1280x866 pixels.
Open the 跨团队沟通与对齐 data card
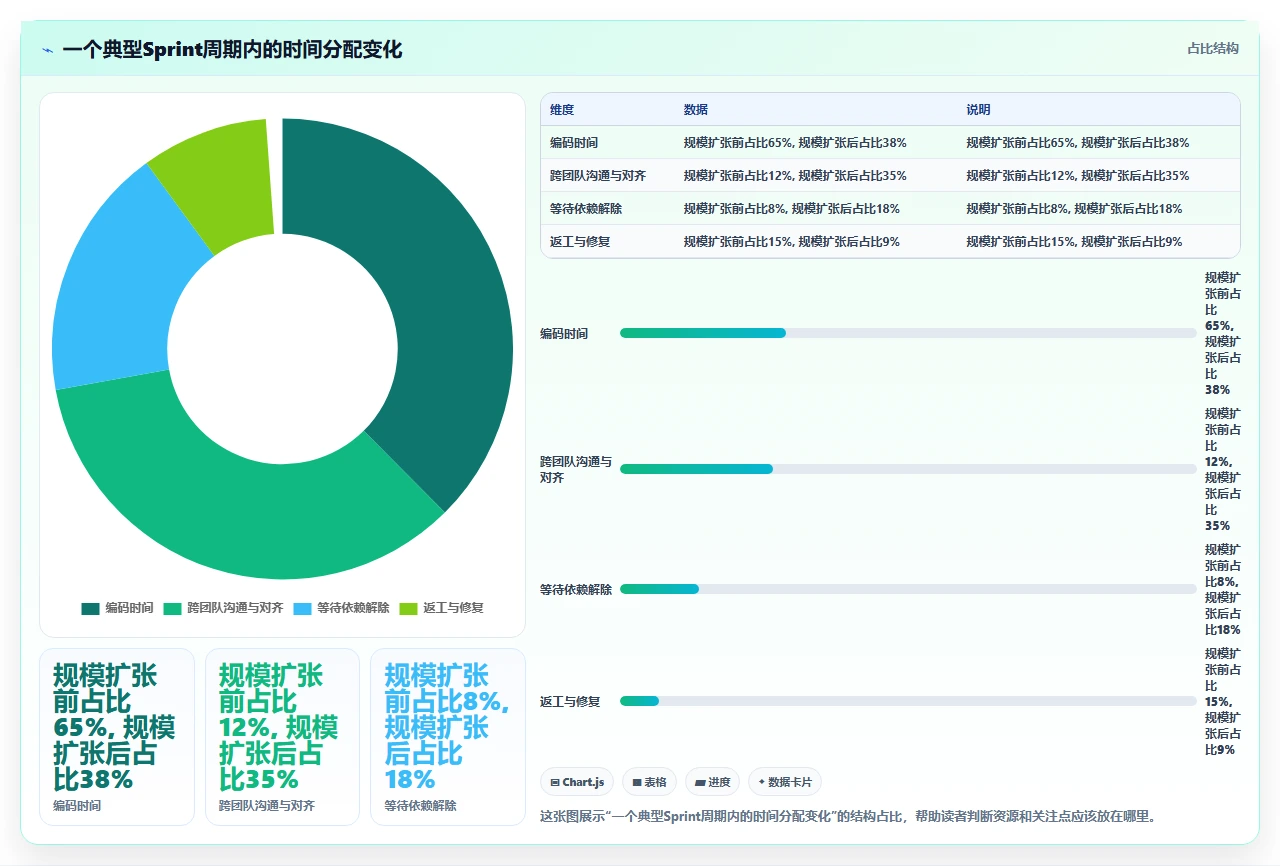pyautogui.click(x=282, y=737)
